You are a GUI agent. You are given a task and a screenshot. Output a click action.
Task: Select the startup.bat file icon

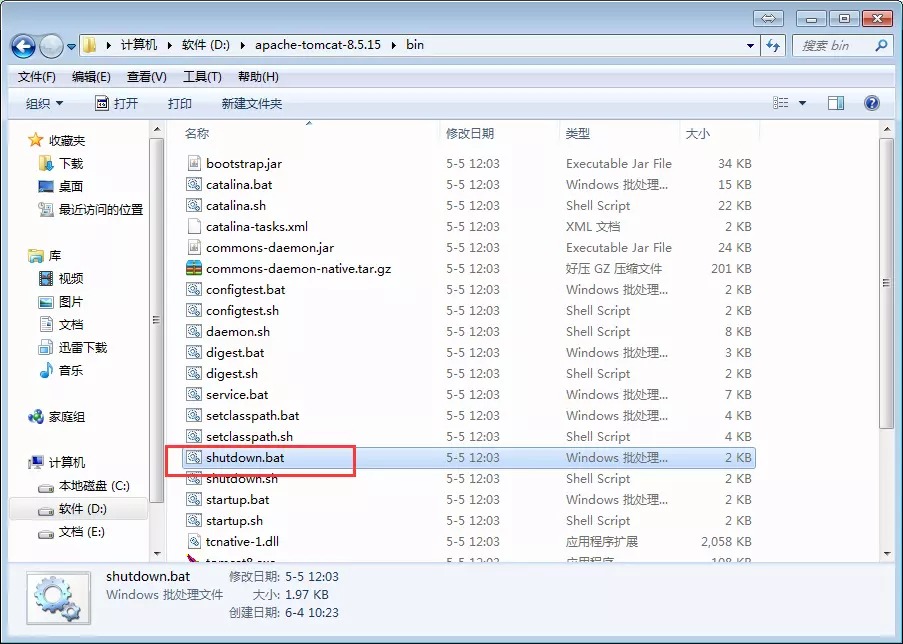coord(194,499)
